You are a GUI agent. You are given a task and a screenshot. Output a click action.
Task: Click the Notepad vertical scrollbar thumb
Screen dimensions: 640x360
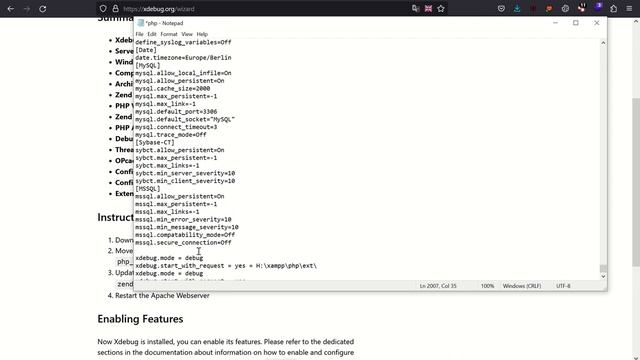tap(603, 268)
